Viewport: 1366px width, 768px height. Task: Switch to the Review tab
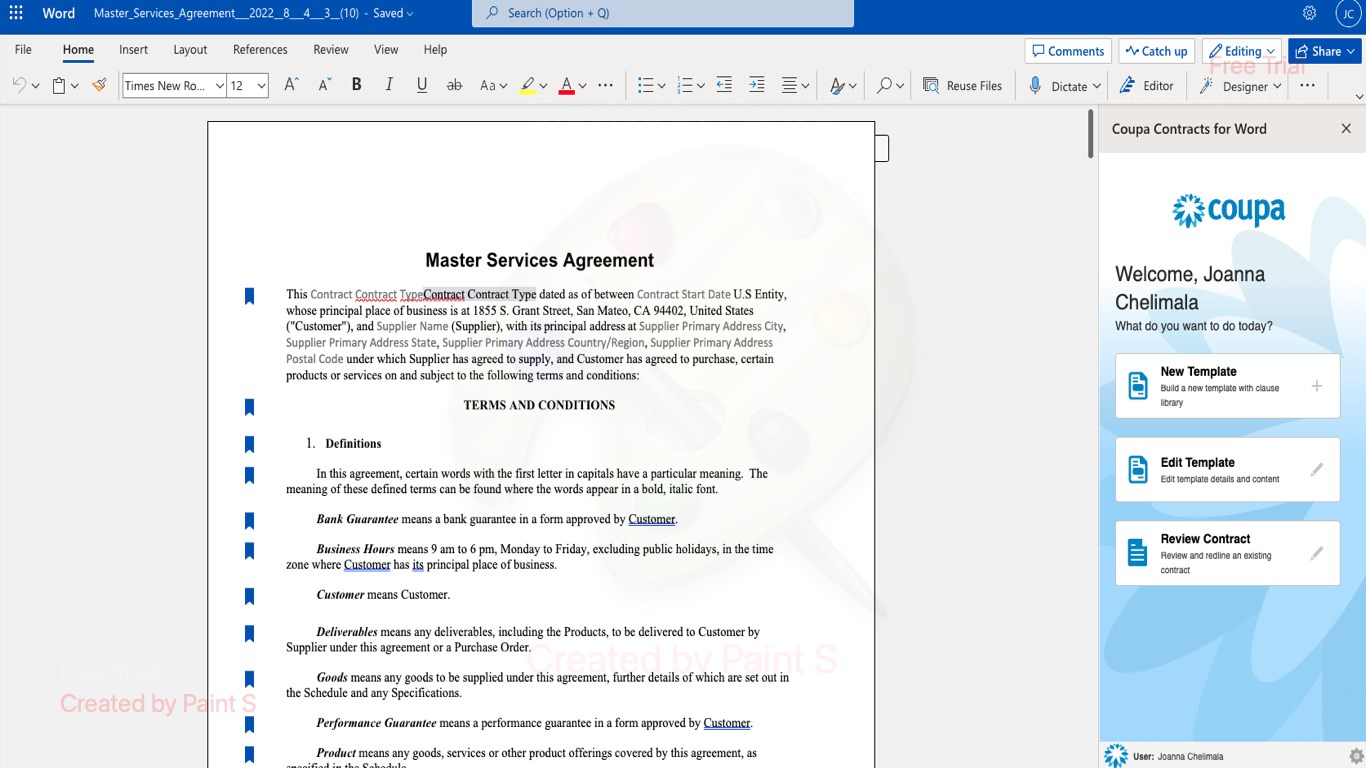[331, 49]
